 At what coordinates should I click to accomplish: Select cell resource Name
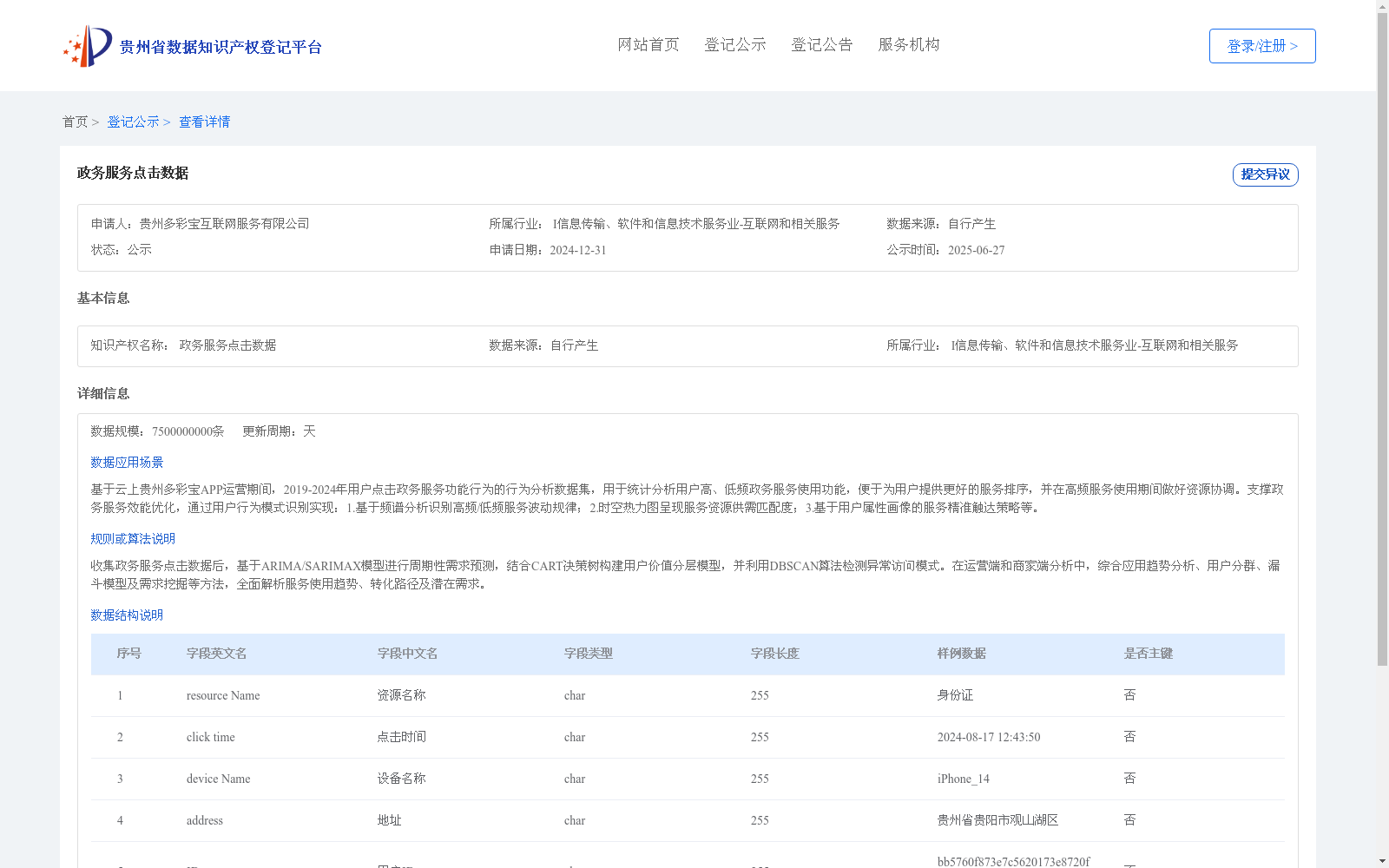click(x=223, y=695)
